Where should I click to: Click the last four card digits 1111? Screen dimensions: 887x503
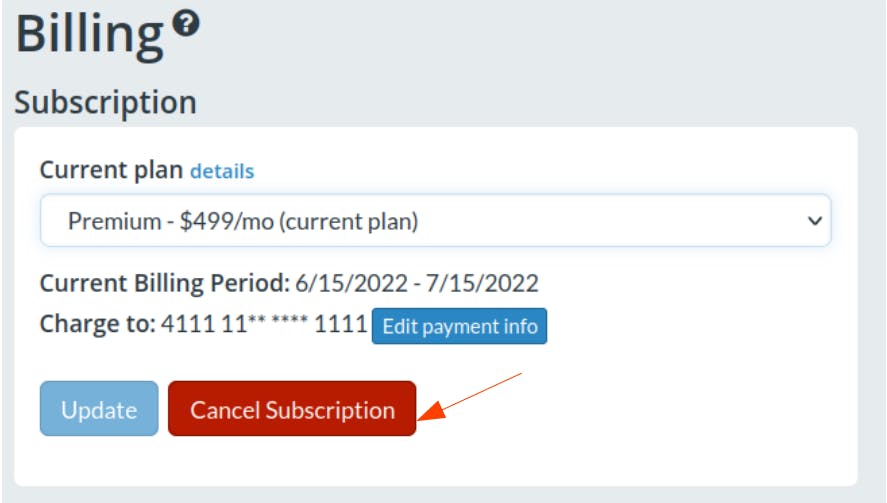coord(343,326)
